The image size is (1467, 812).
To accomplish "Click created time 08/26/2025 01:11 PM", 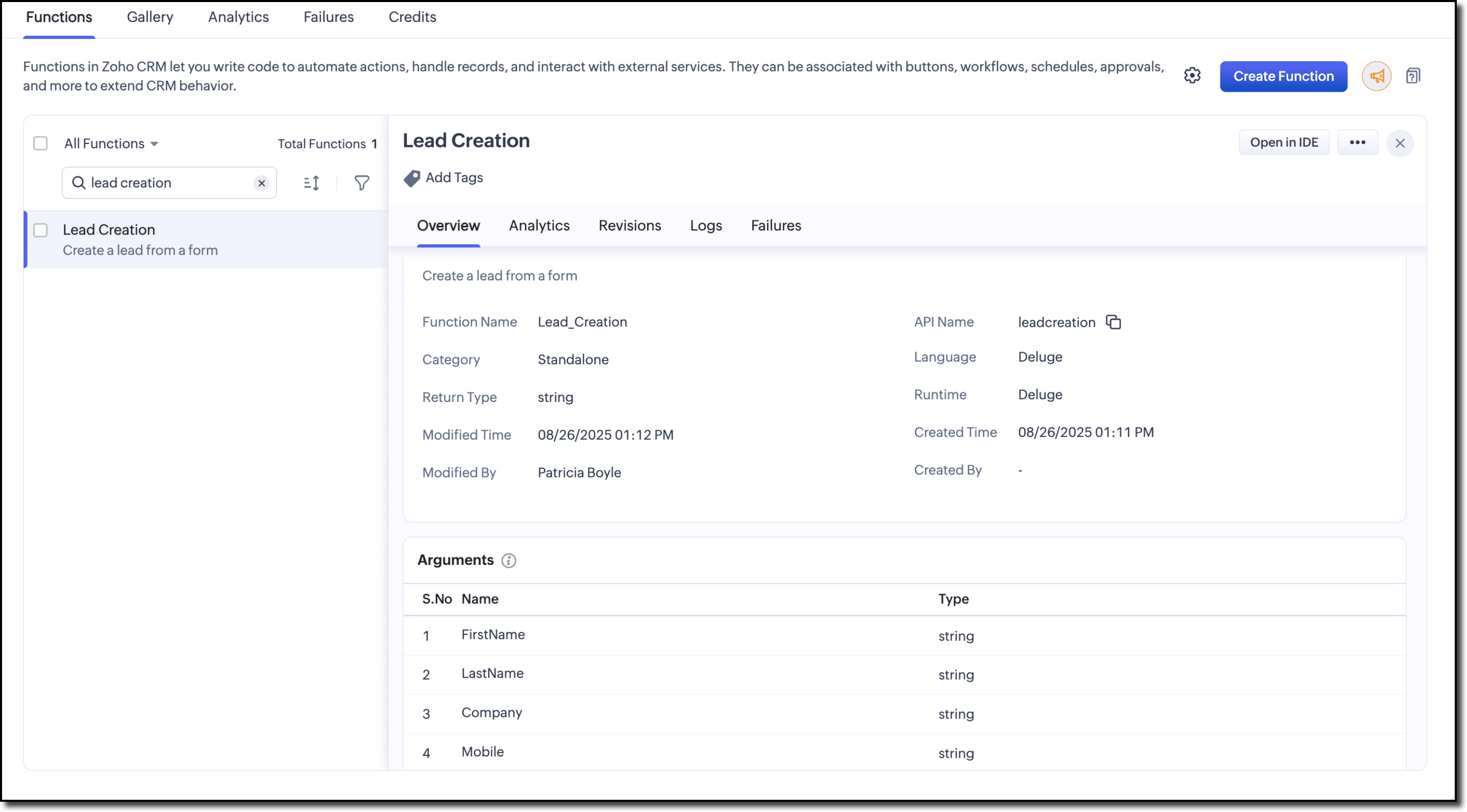I will (x=1085, y=433).
